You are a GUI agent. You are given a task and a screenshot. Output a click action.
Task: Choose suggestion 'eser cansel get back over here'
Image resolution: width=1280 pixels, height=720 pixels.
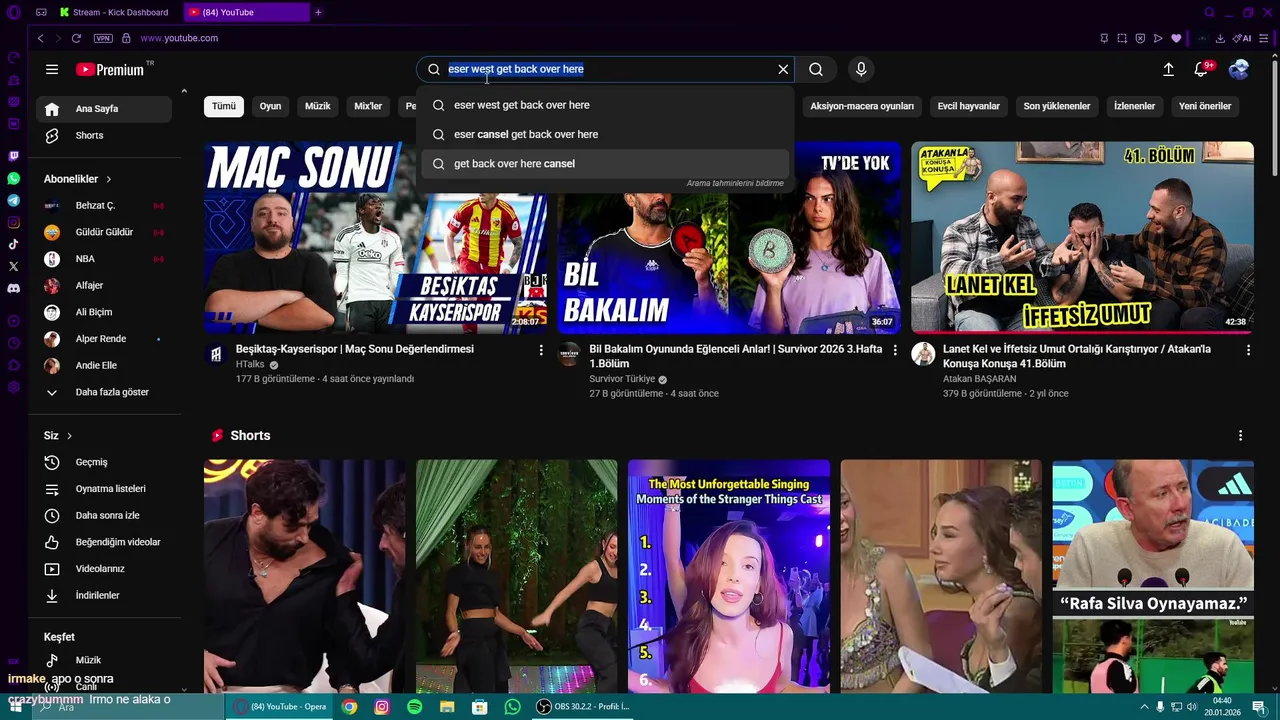[x=606, y=134]
